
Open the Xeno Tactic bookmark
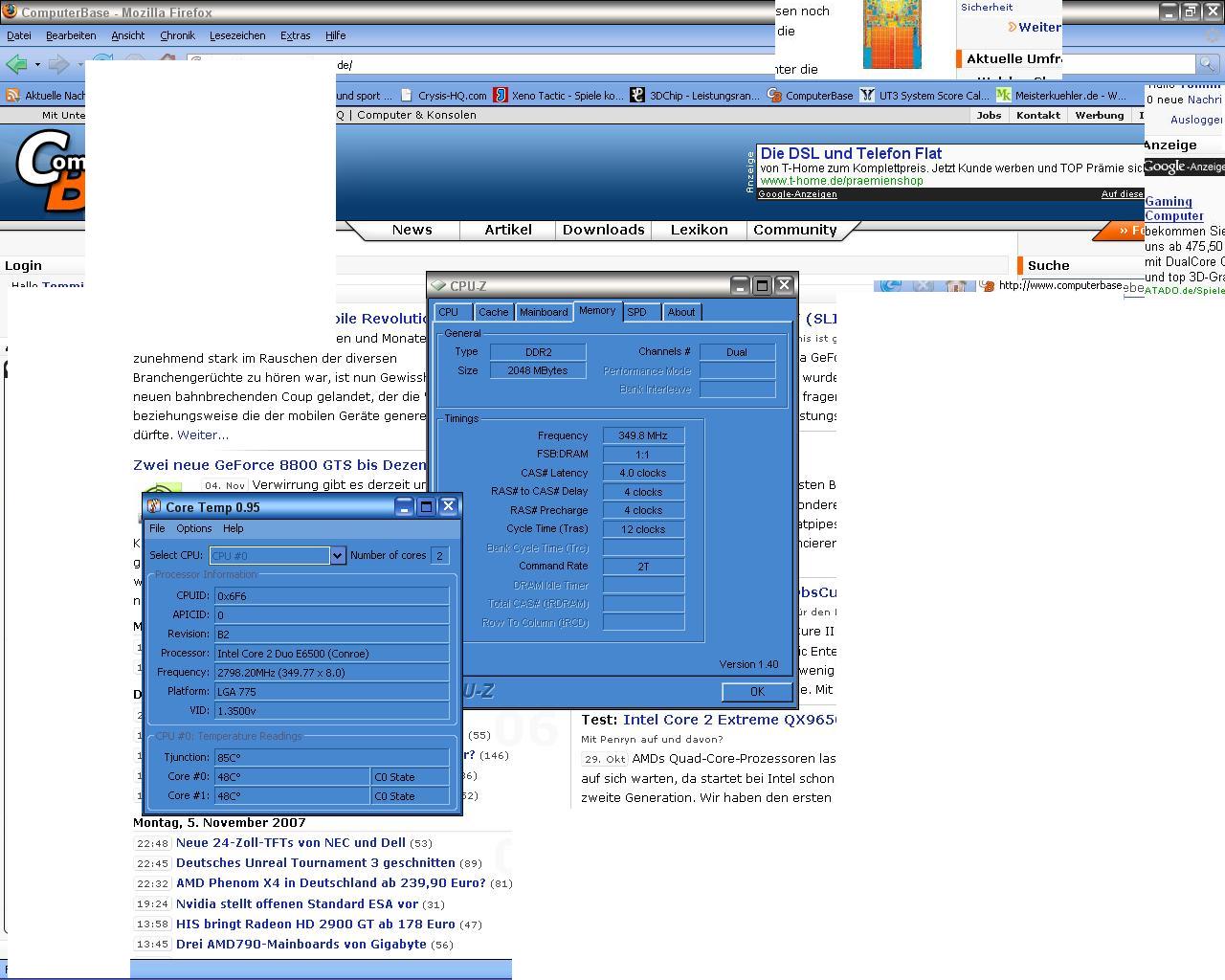[558, 95]
